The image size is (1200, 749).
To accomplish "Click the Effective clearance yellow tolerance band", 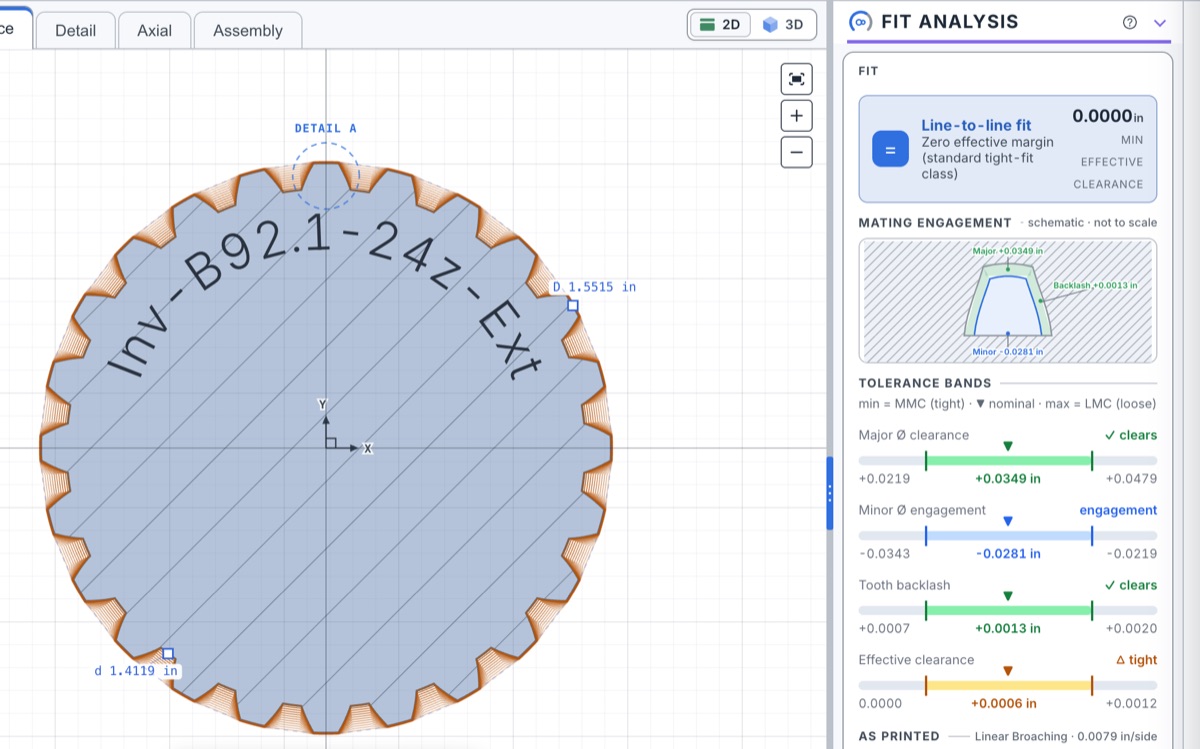I will click(x=1008, y=685).
